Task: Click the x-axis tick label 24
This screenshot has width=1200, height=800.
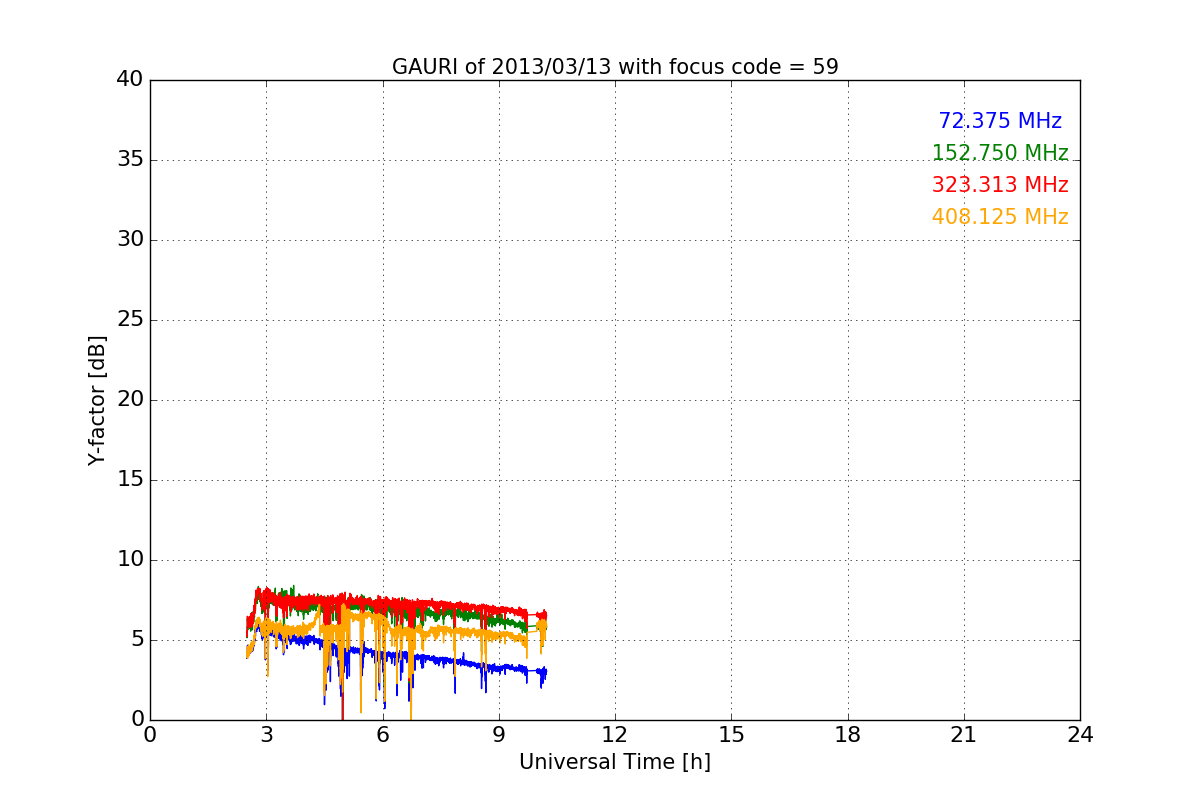Action: [x=1080, y=735]
